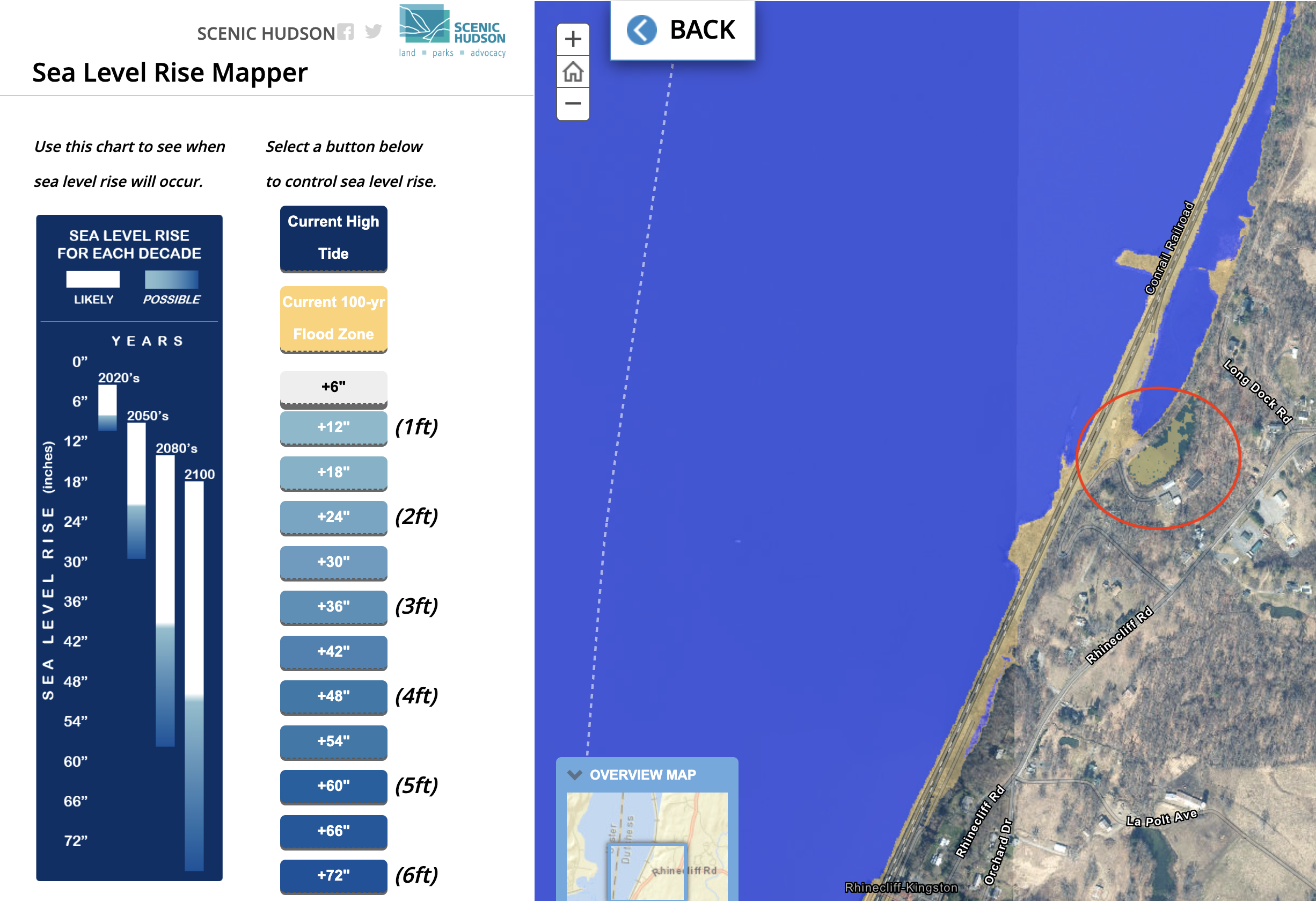1316x901 pixels.
Task: Pick the +72" sea level option
Action: tap(333, 876)
